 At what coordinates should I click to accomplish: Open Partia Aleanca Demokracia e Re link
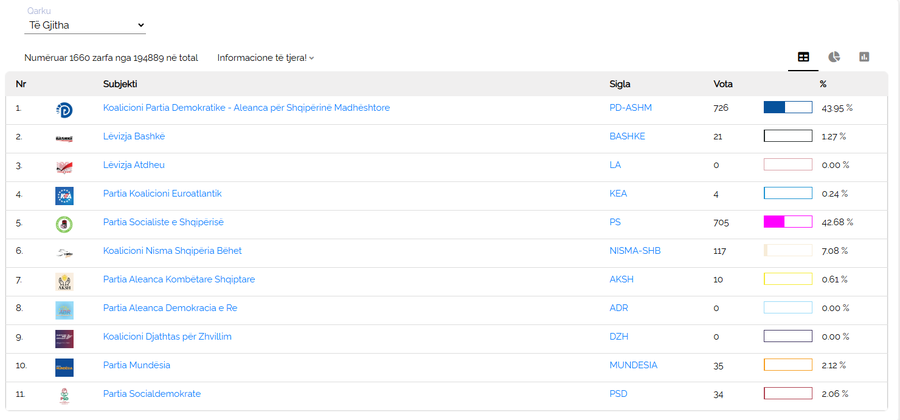[x=170, y=308]
